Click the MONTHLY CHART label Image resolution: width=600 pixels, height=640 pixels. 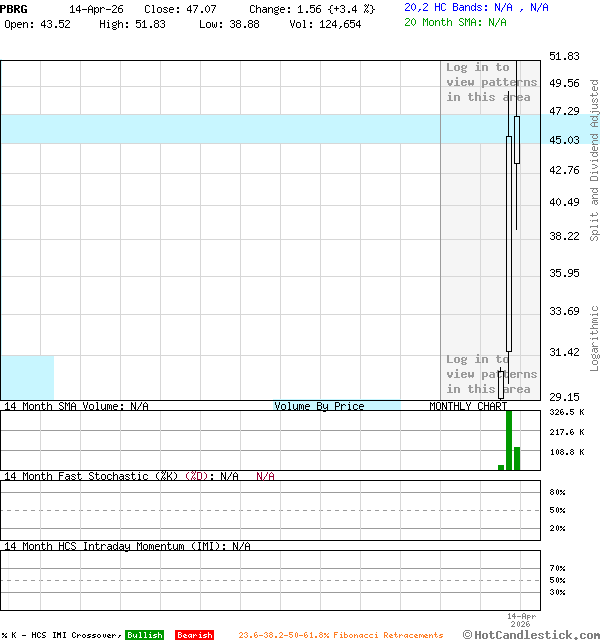coord(468,406)
